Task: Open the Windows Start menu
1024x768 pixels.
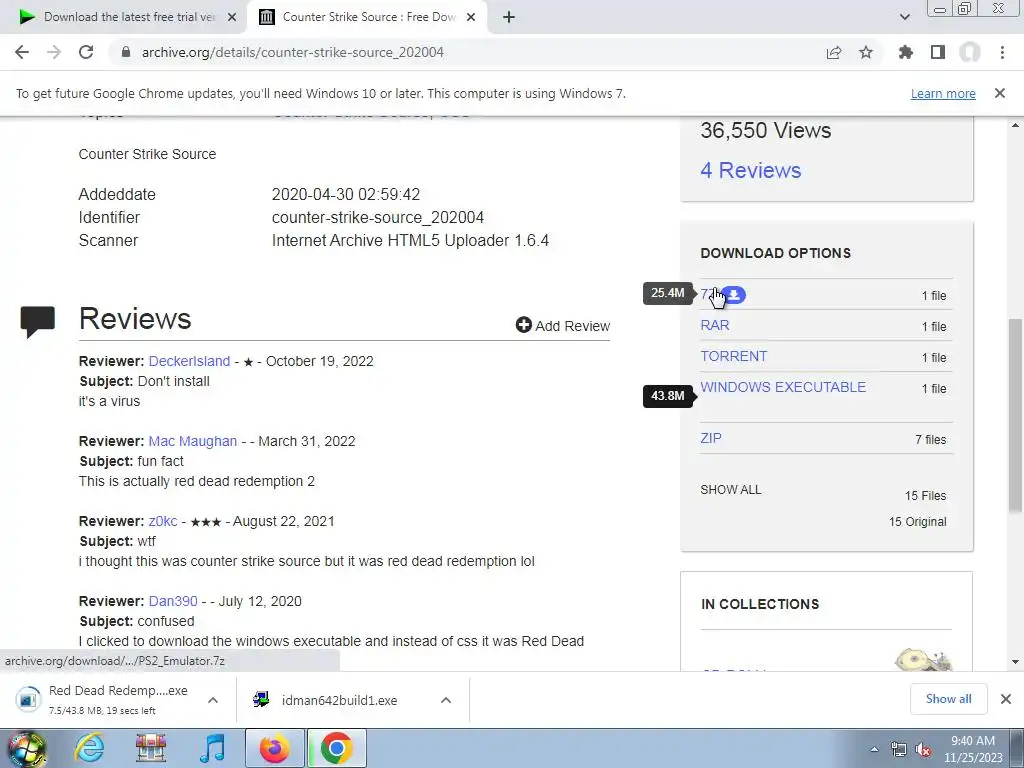Action: (x=27, y=748)
